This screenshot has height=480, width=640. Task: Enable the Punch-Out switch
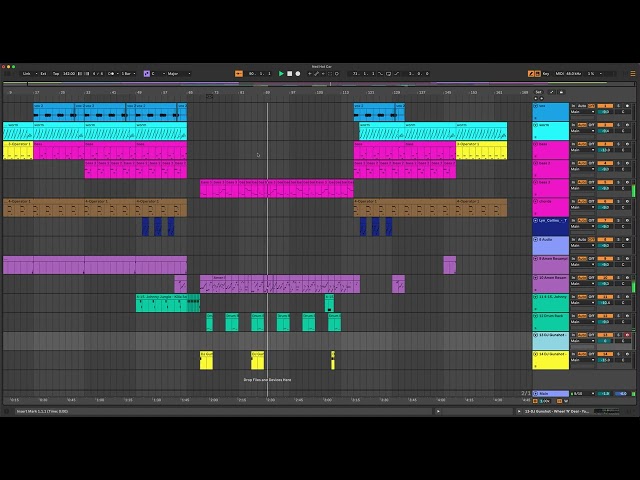tap(396, 73)
